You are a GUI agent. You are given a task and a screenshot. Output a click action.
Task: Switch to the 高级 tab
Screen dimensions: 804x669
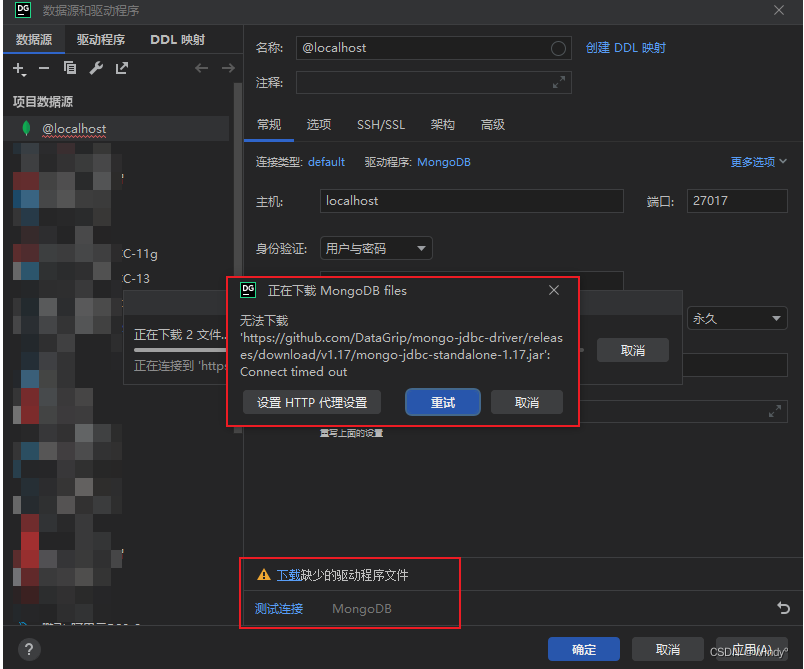pos(493,125)
